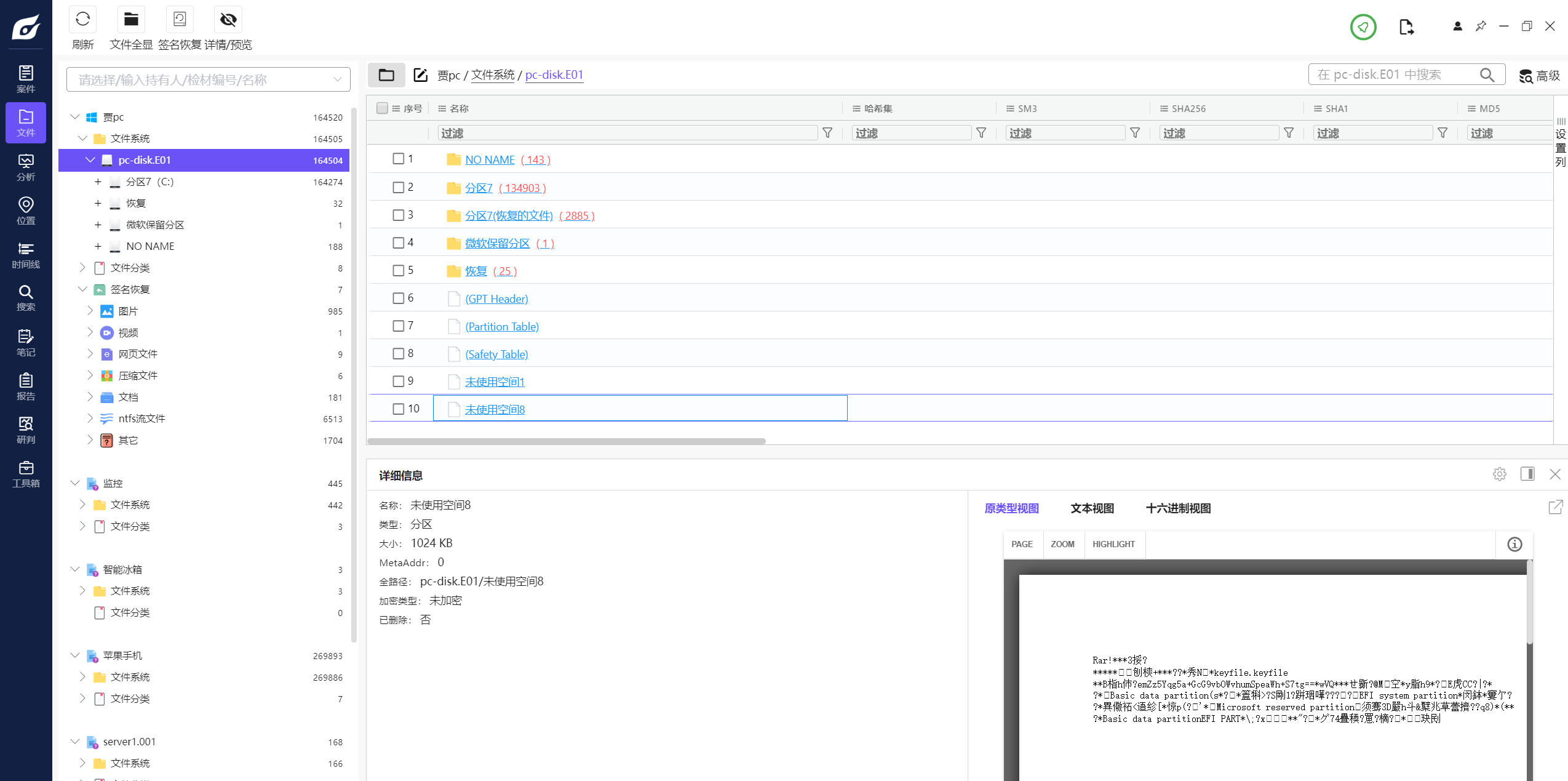
Task: Toggle the select-all checkbox in header
Action: point(382,108)
